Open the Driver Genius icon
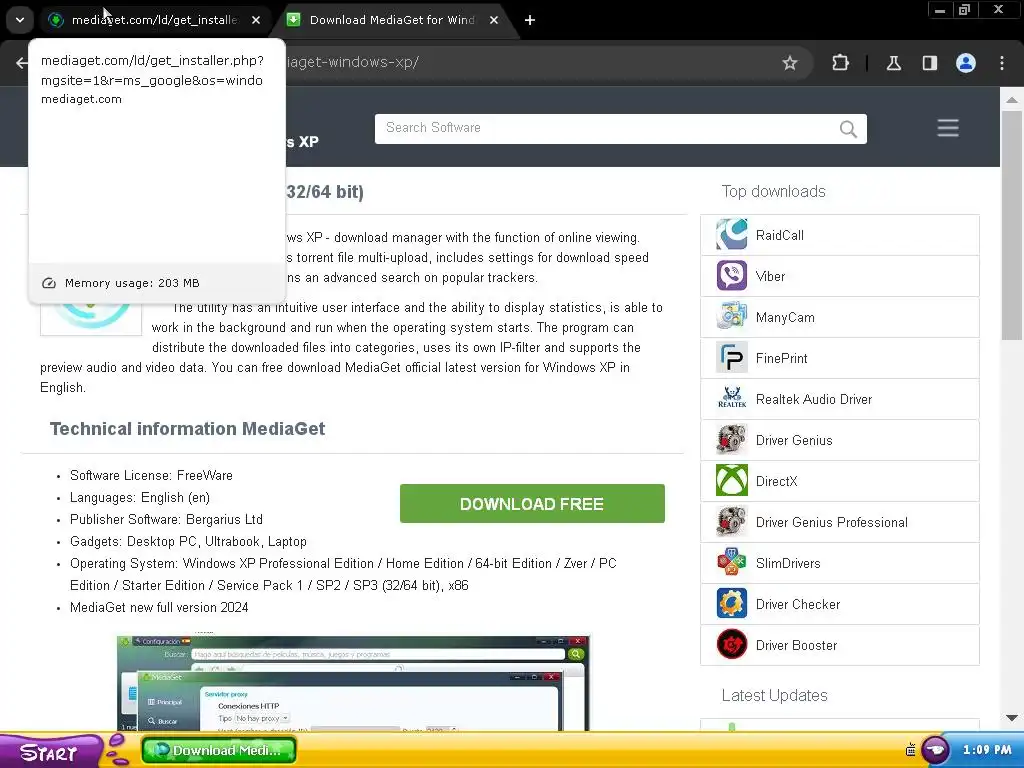Image resolution: width=1024 pixels, height=768 pixels. [731, 440]
